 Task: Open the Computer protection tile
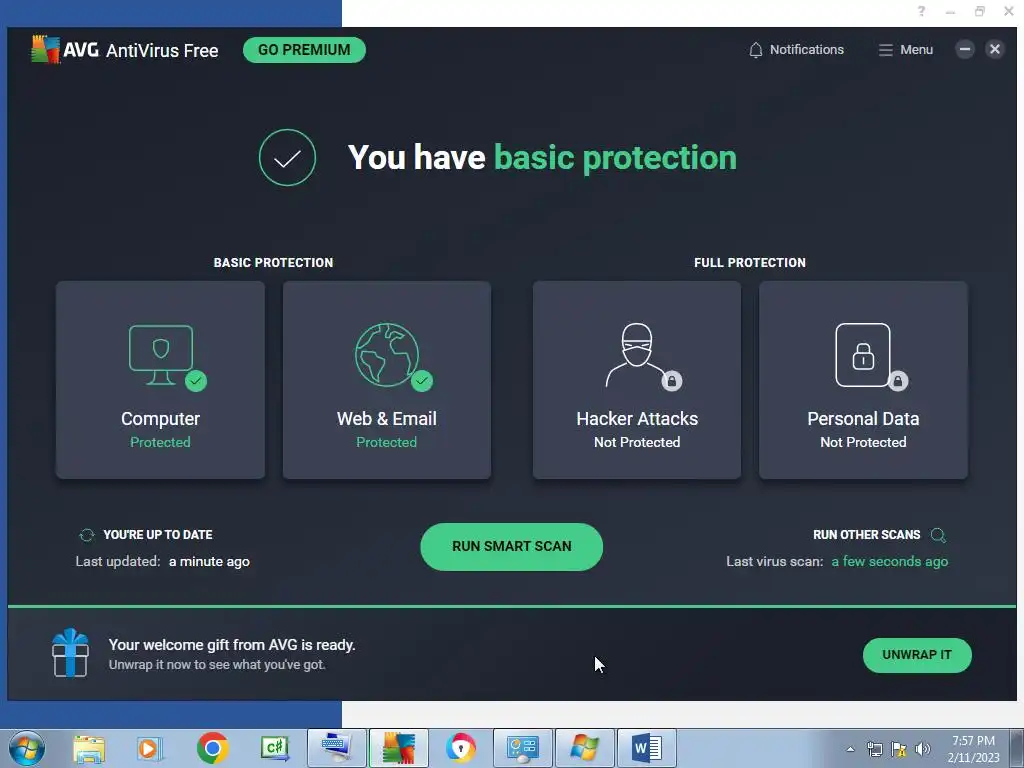[161, 380]
